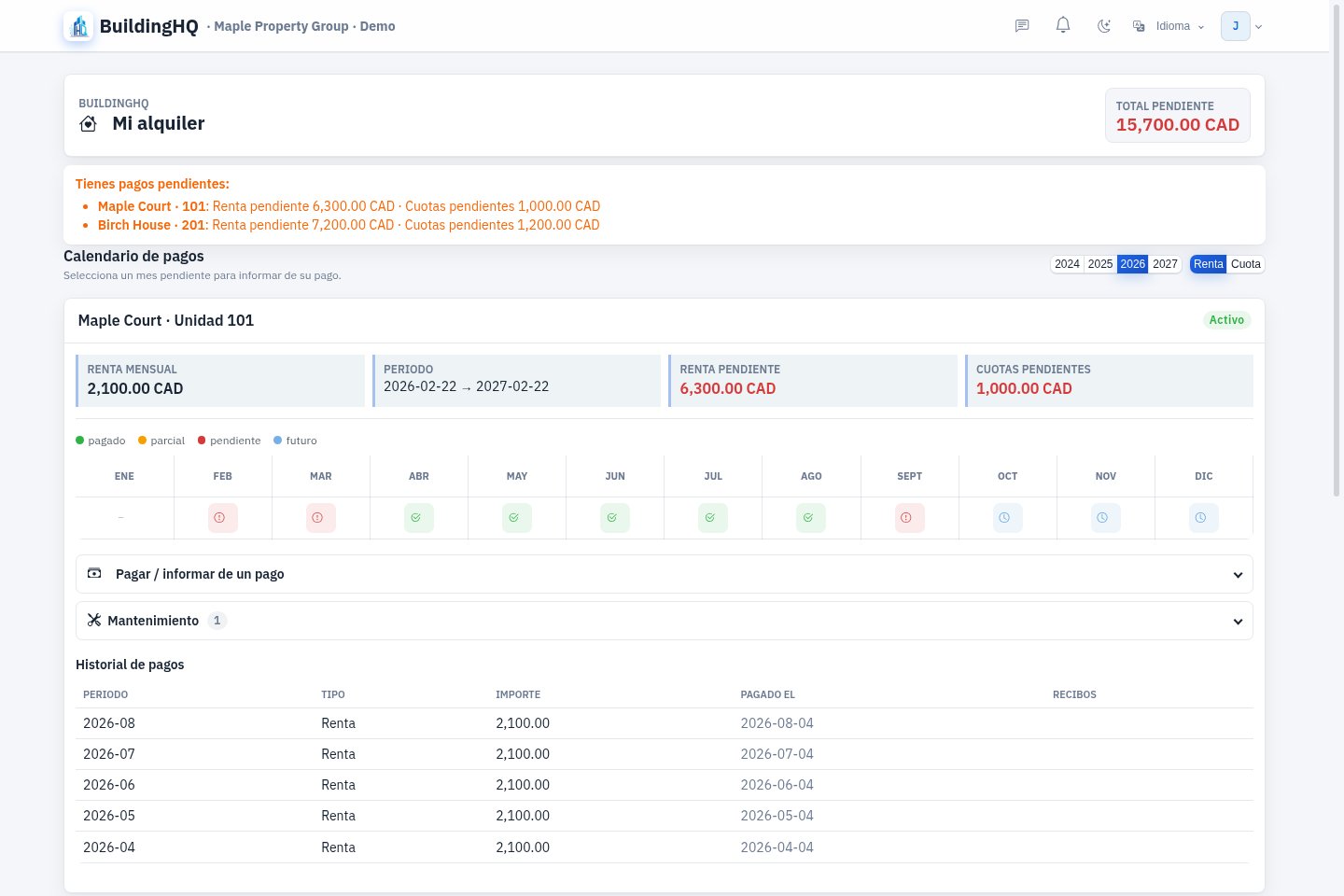Click the paid July rent icon
This screenshot has width=1344, height=896.
tap(713, 518)
